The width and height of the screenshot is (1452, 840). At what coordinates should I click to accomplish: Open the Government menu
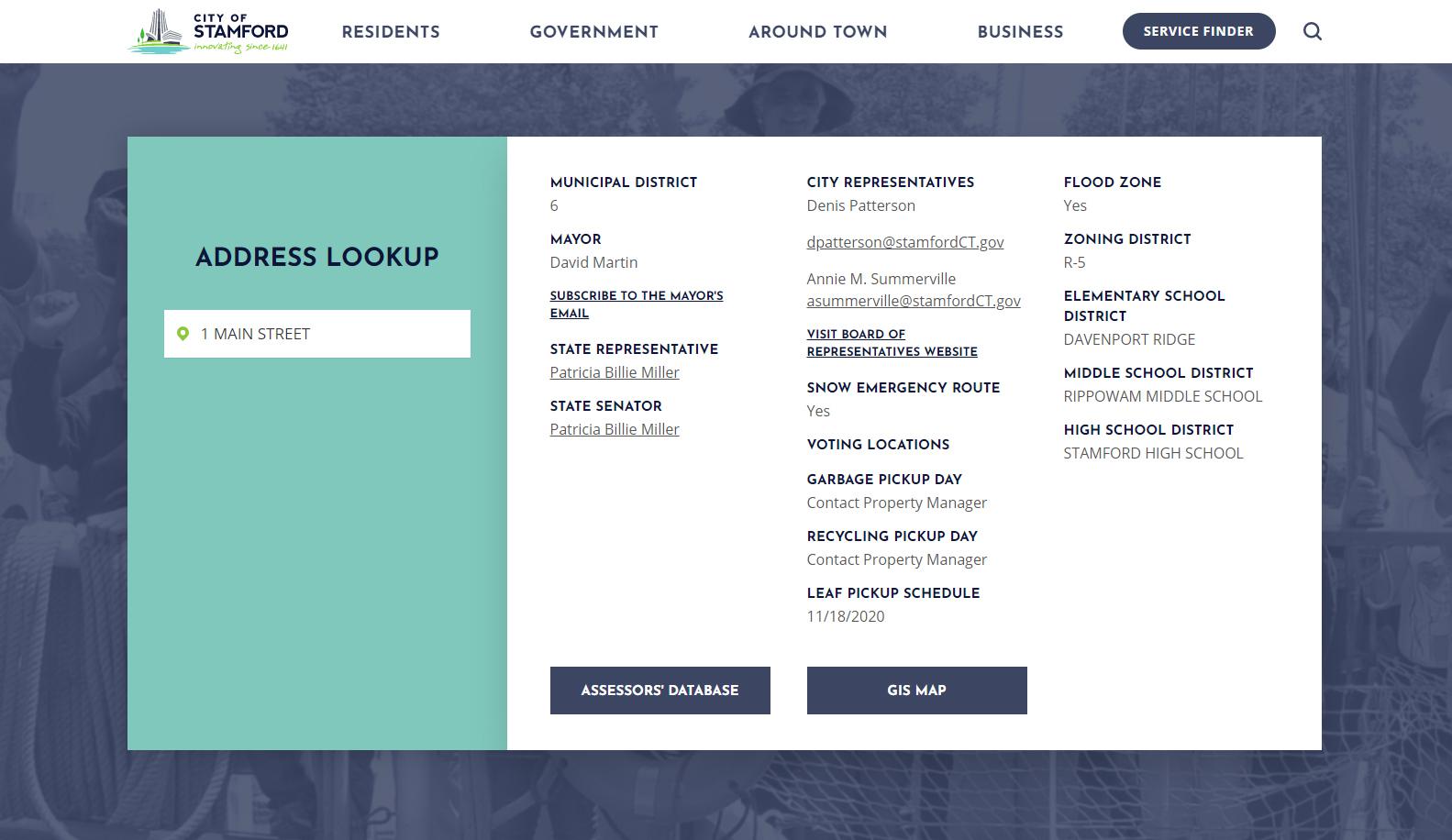pyautogui.click(x=593, y=32)
